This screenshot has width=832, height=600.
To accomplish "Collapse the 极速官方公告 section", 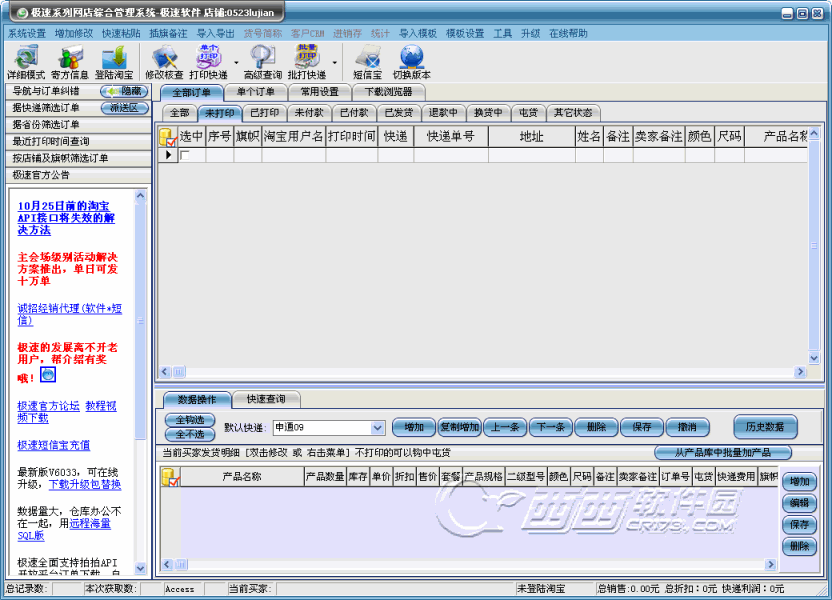I will click(78, 175).
